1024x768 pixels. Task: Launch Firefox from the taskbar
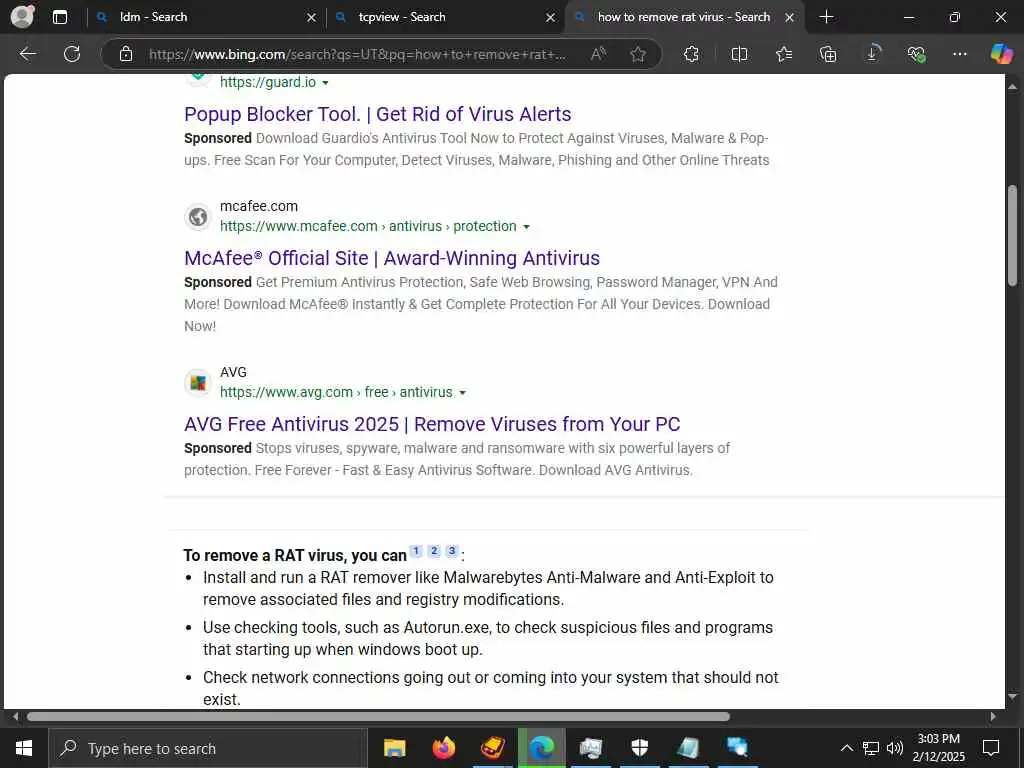coord(443,748)
